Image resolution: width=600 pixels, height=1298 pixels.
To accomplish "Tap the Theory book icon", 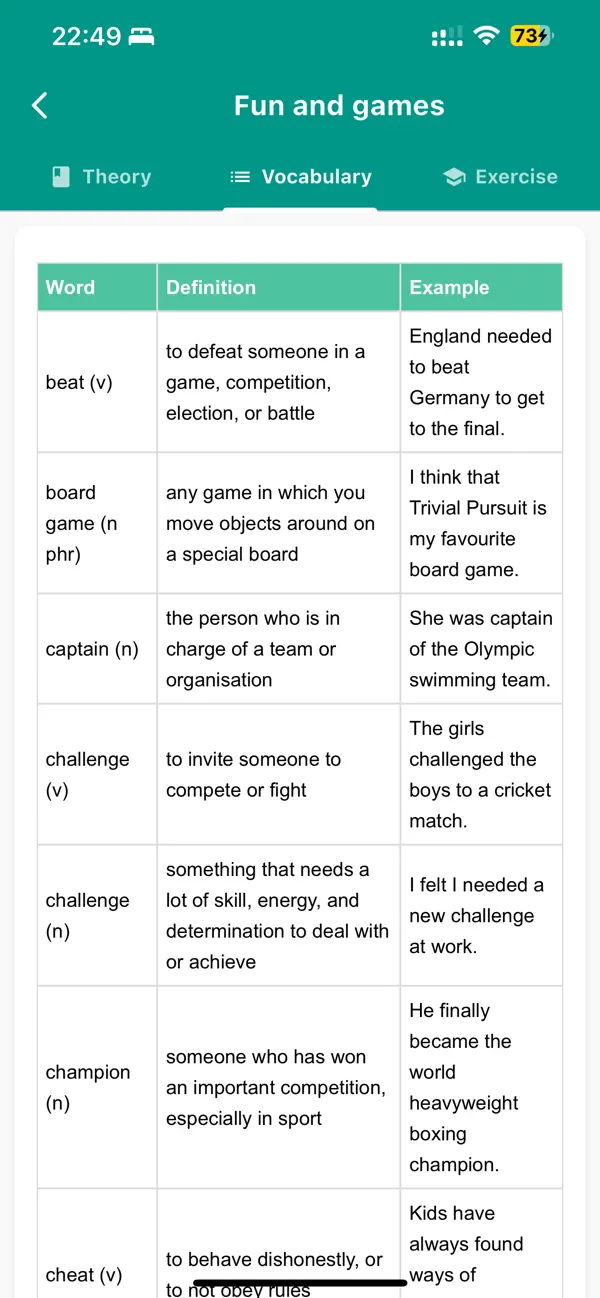I will [61, 177].
